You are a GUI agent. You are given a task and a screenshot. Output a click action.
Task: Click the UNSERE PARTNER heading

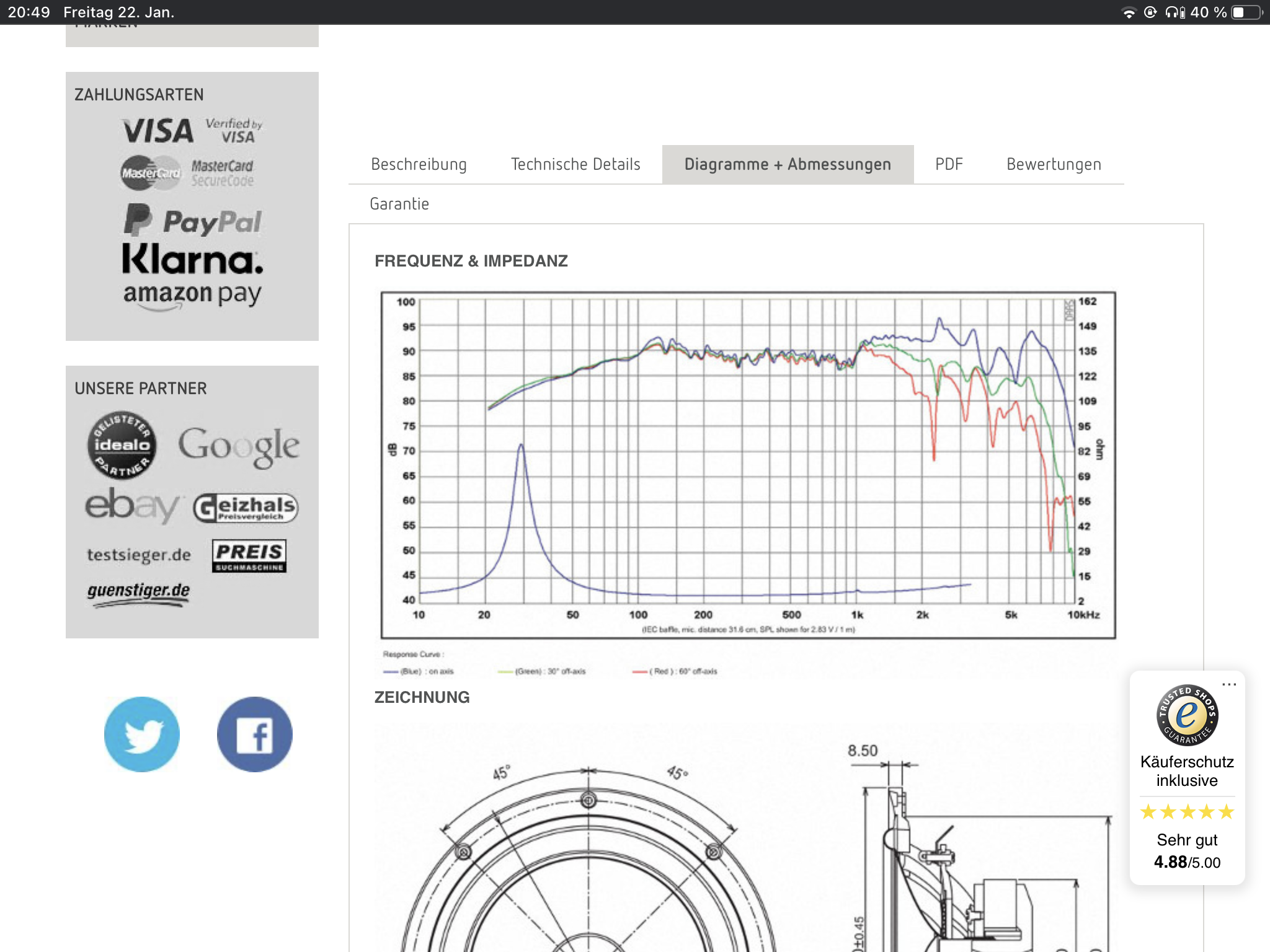click(x=141, y=389)
